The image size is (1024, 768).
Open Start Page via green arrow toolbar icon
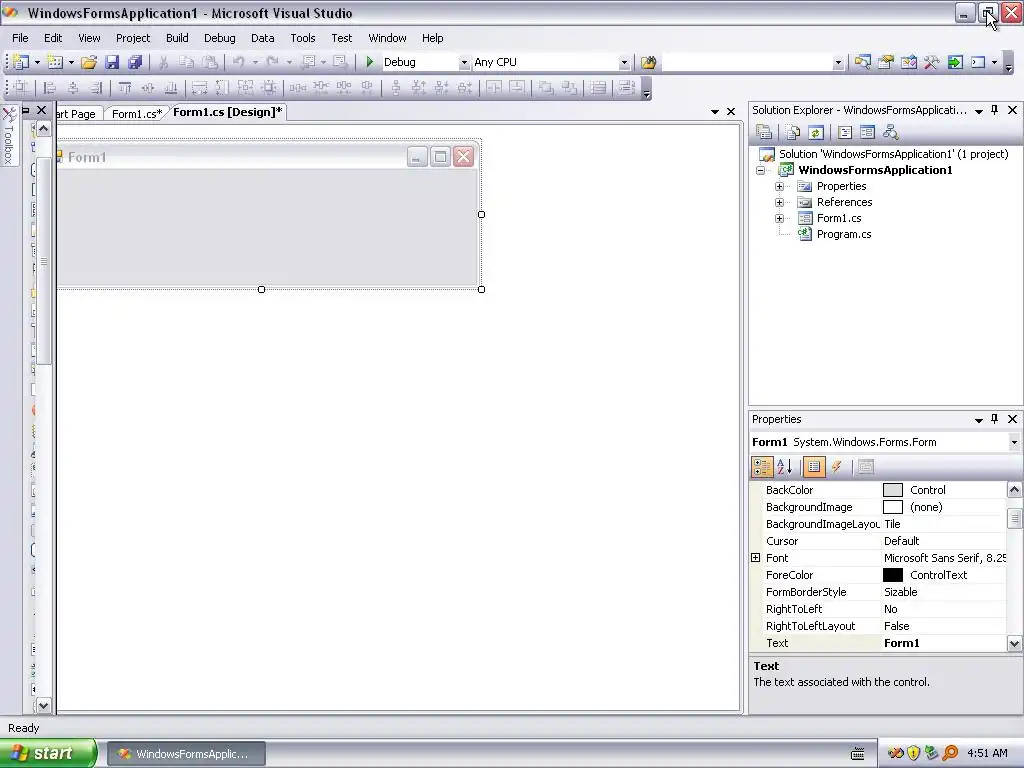955,62
